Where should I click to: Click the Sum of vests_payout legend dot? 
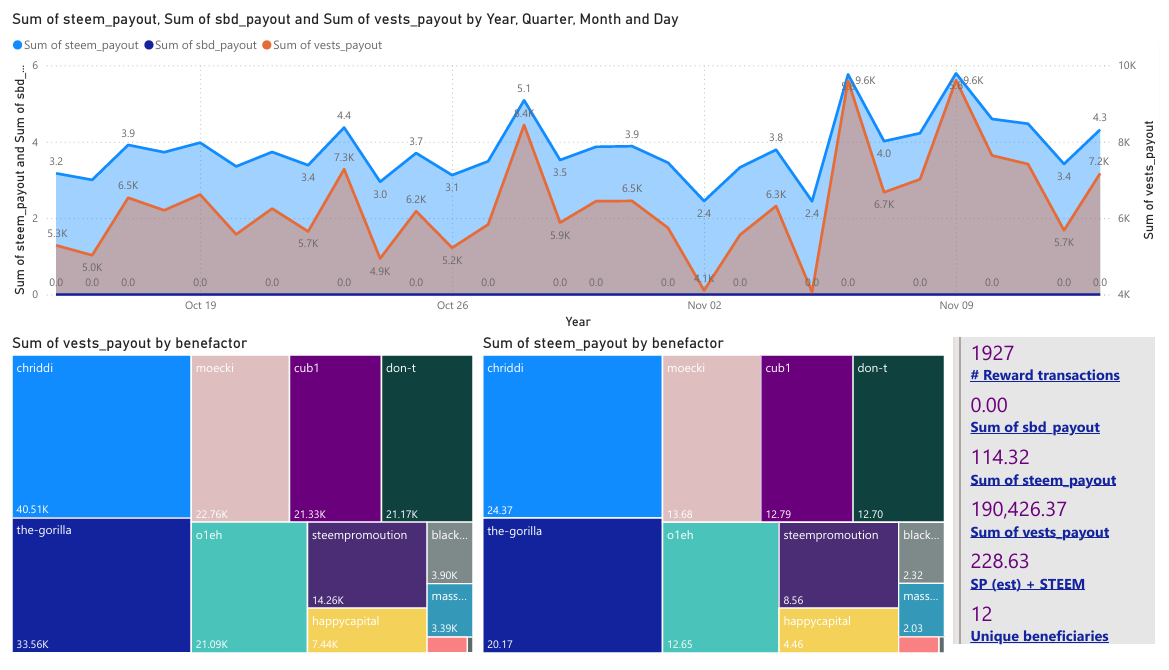click(267, 45)
